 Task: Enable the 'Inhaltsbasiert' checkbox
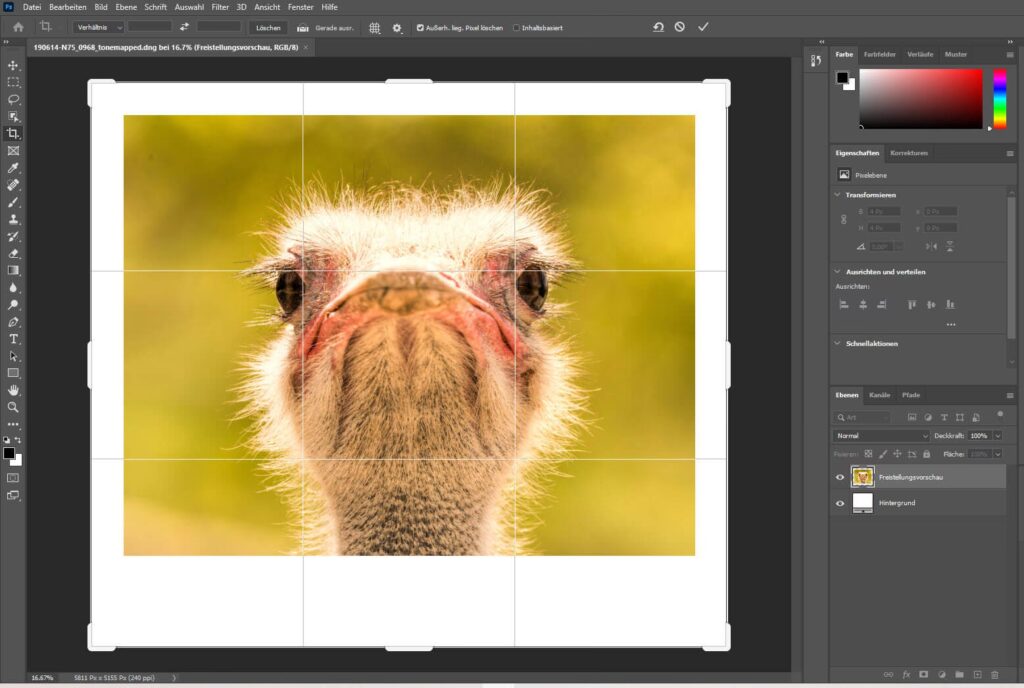pyautogui.click(x=516, y=28)
